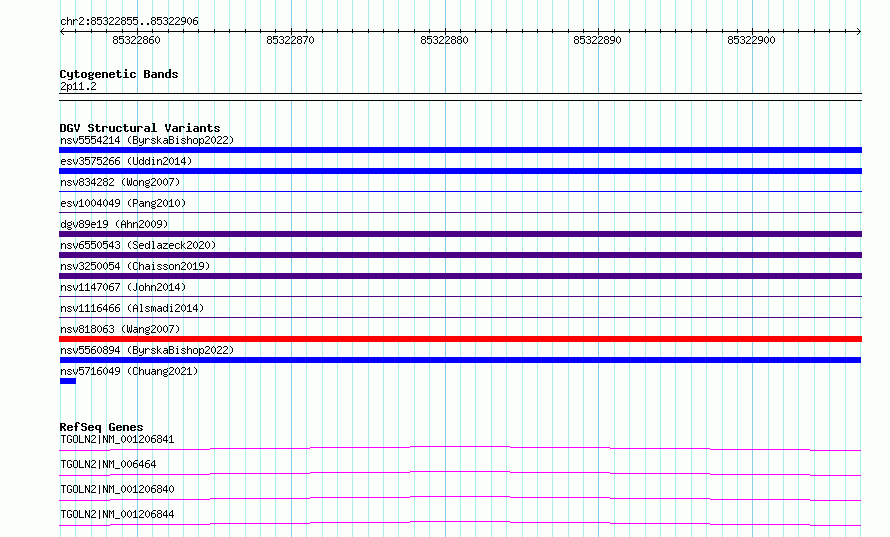Viewport: 890px width, 537px height.
Task: Click the blue bar under nsv5560894
Action: (x=460, y=360)
